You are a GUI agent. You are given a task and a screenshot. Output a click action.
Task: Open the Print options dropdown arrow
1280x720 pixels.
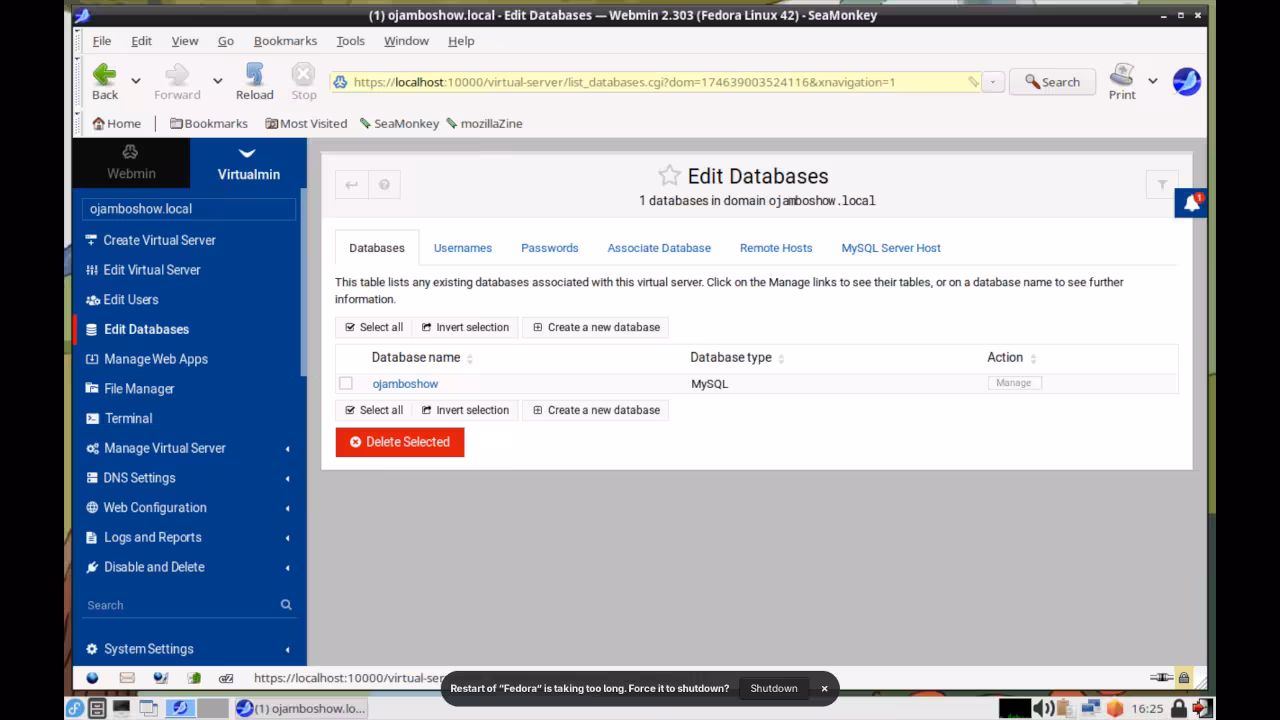1152,81
